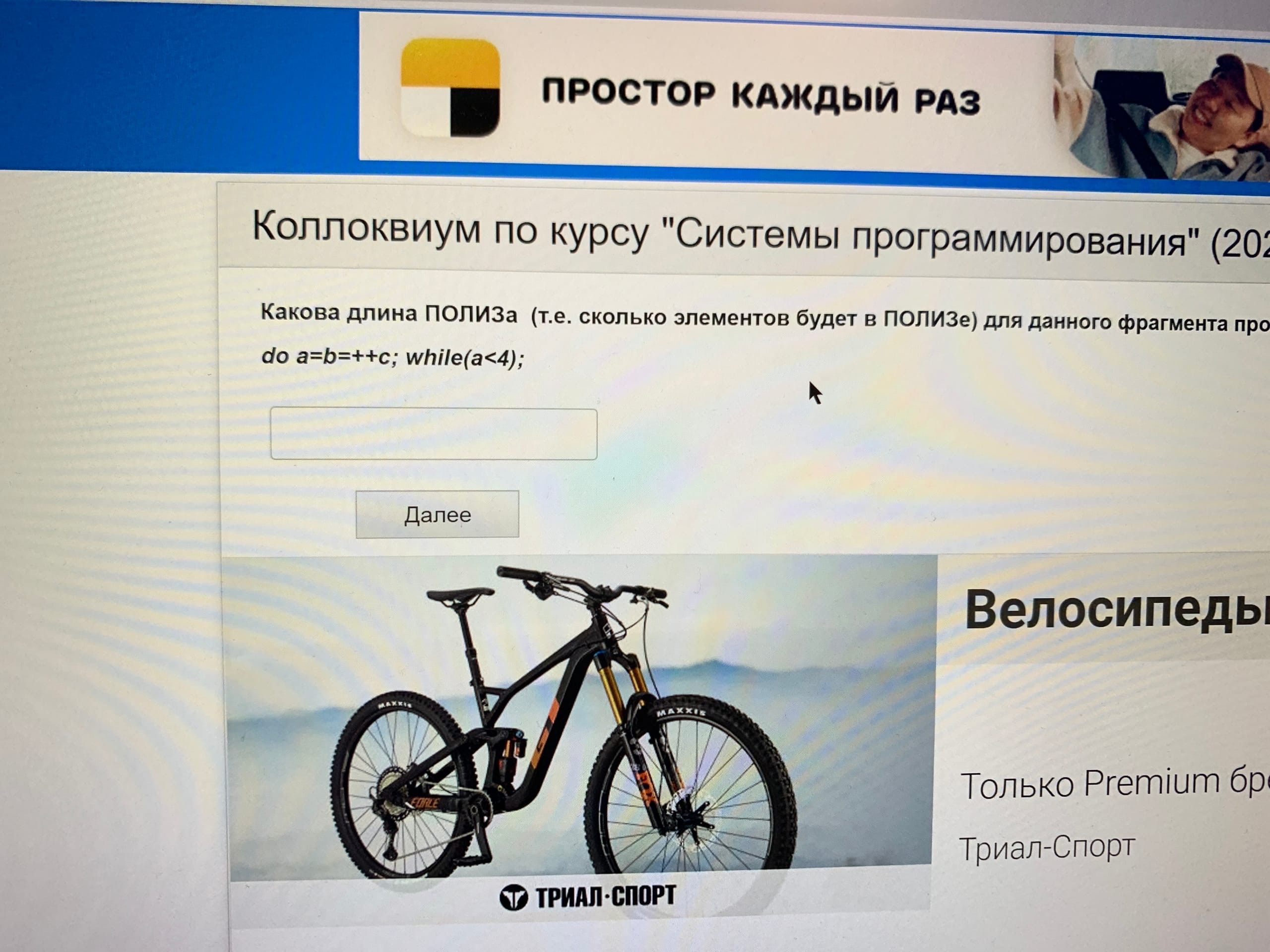
Task: Click the Далее button
Action: [438, 514]
